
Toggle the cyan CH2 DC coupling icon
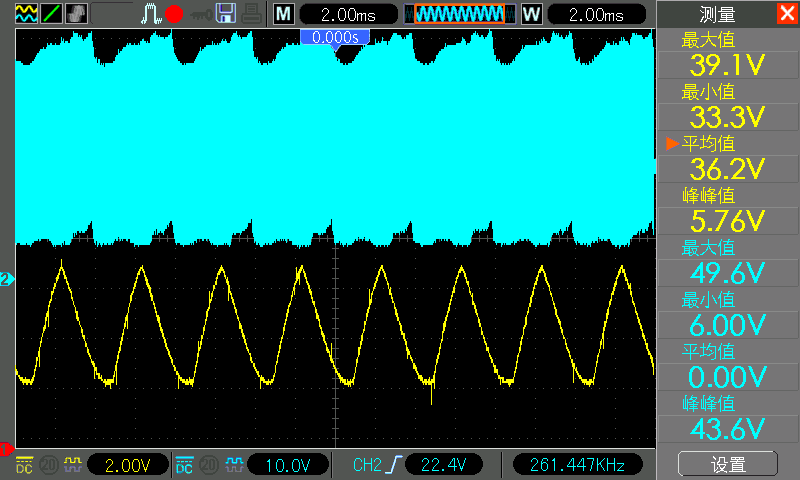(185, 465)
